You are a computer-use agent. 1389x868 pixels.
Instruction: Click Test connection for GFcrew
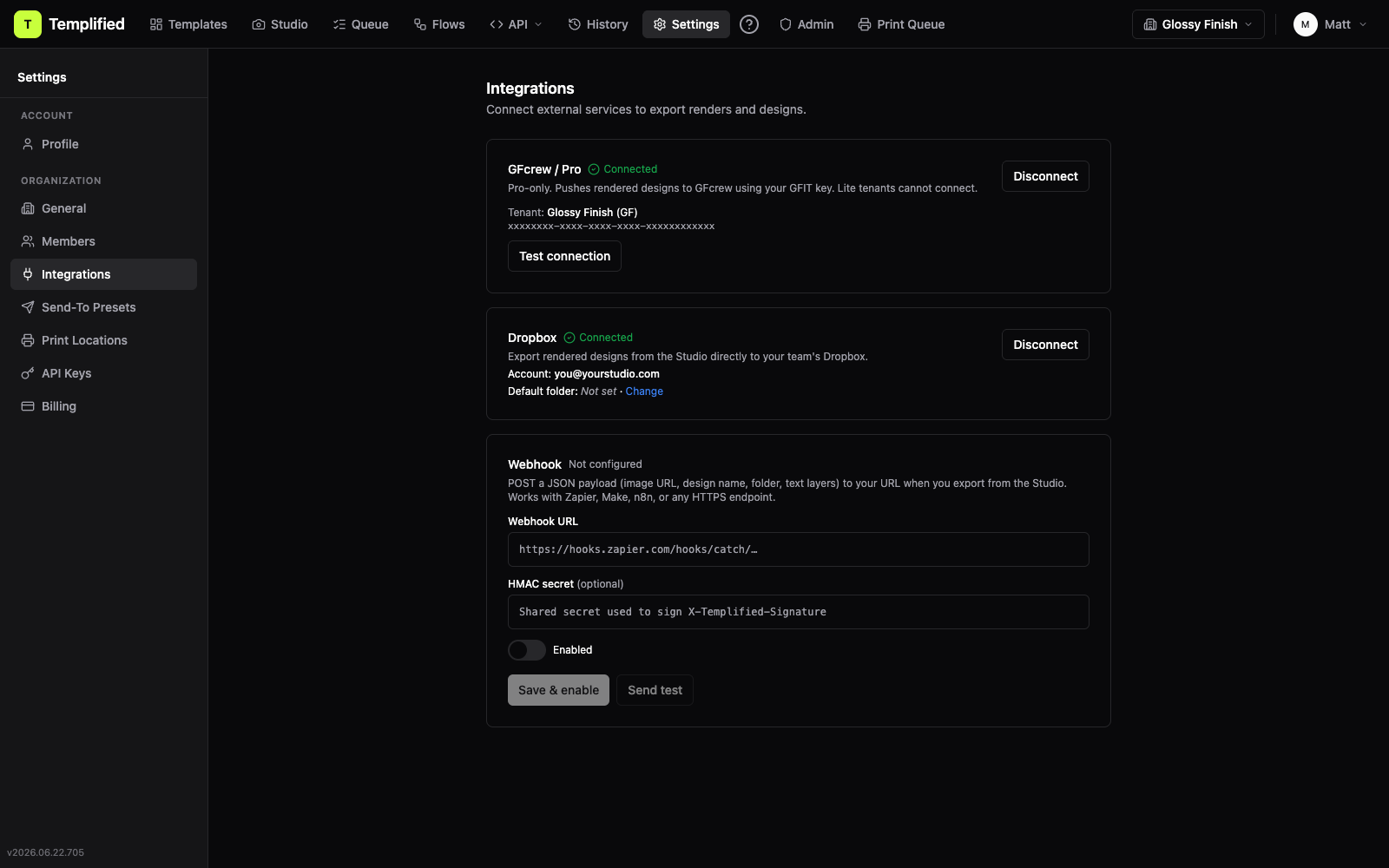point(564,256)
